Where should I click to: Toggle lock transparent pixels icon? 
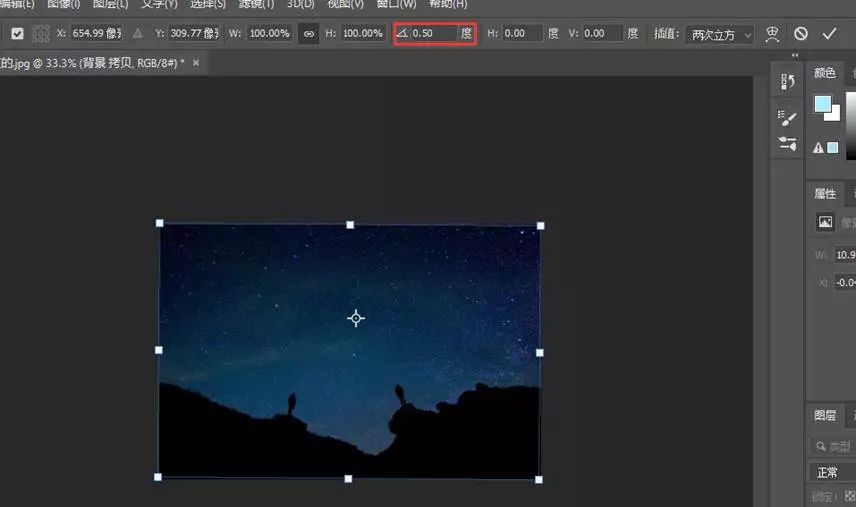tap(850, 496)
